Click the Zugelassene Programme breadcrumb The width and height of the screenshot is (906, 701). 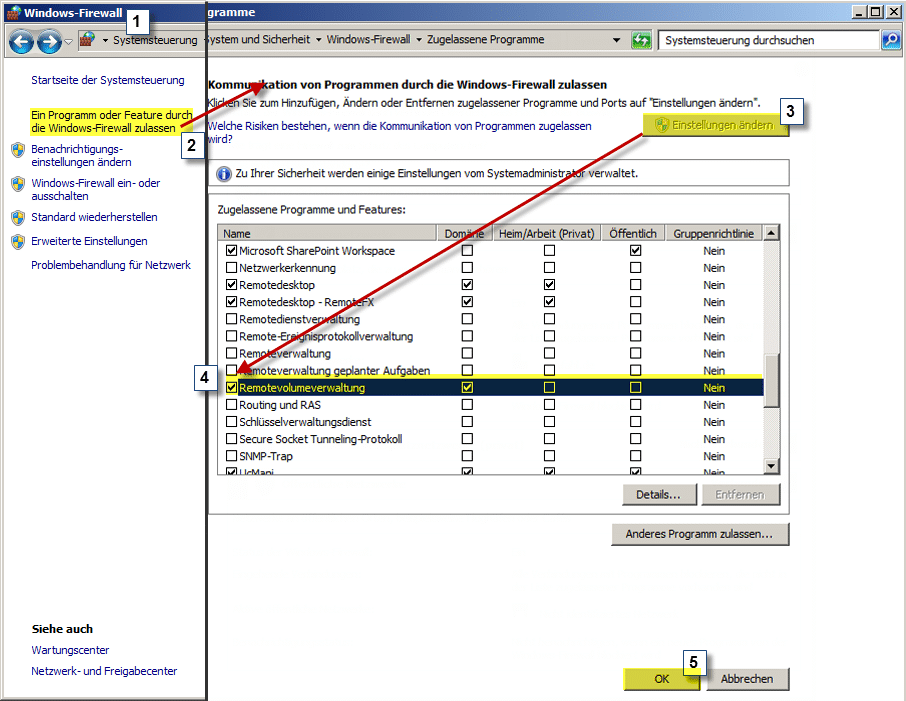(485, 39)
